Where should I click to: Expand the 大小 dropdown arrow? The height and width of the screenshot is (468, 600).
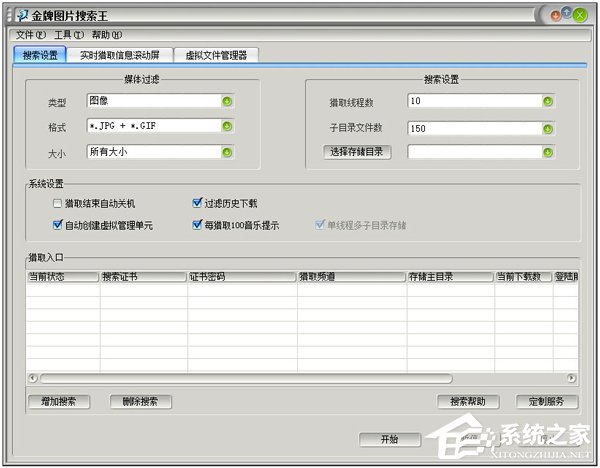[x=227, y=152]
